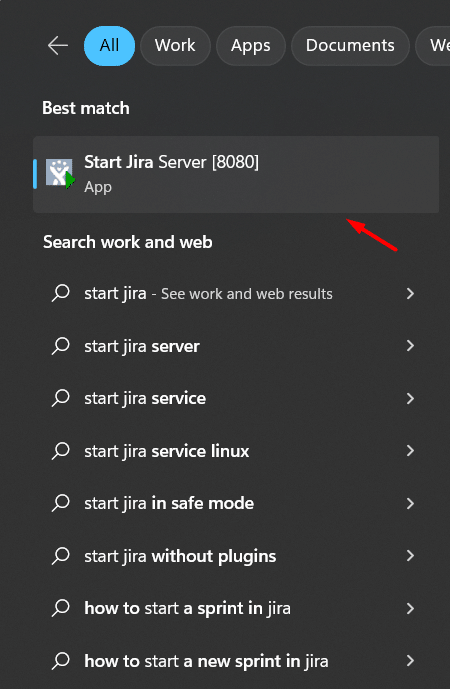The height and width of the screenshot is (689, 450).
Task: Select 'start jira server' suggestion
Action: point(142,346)
